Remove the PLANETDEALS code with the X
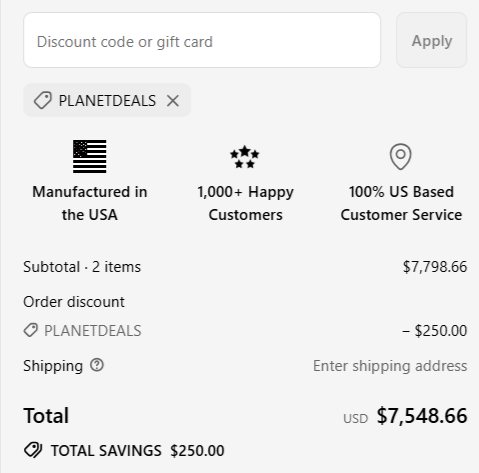479x473 pixels. 173,100
